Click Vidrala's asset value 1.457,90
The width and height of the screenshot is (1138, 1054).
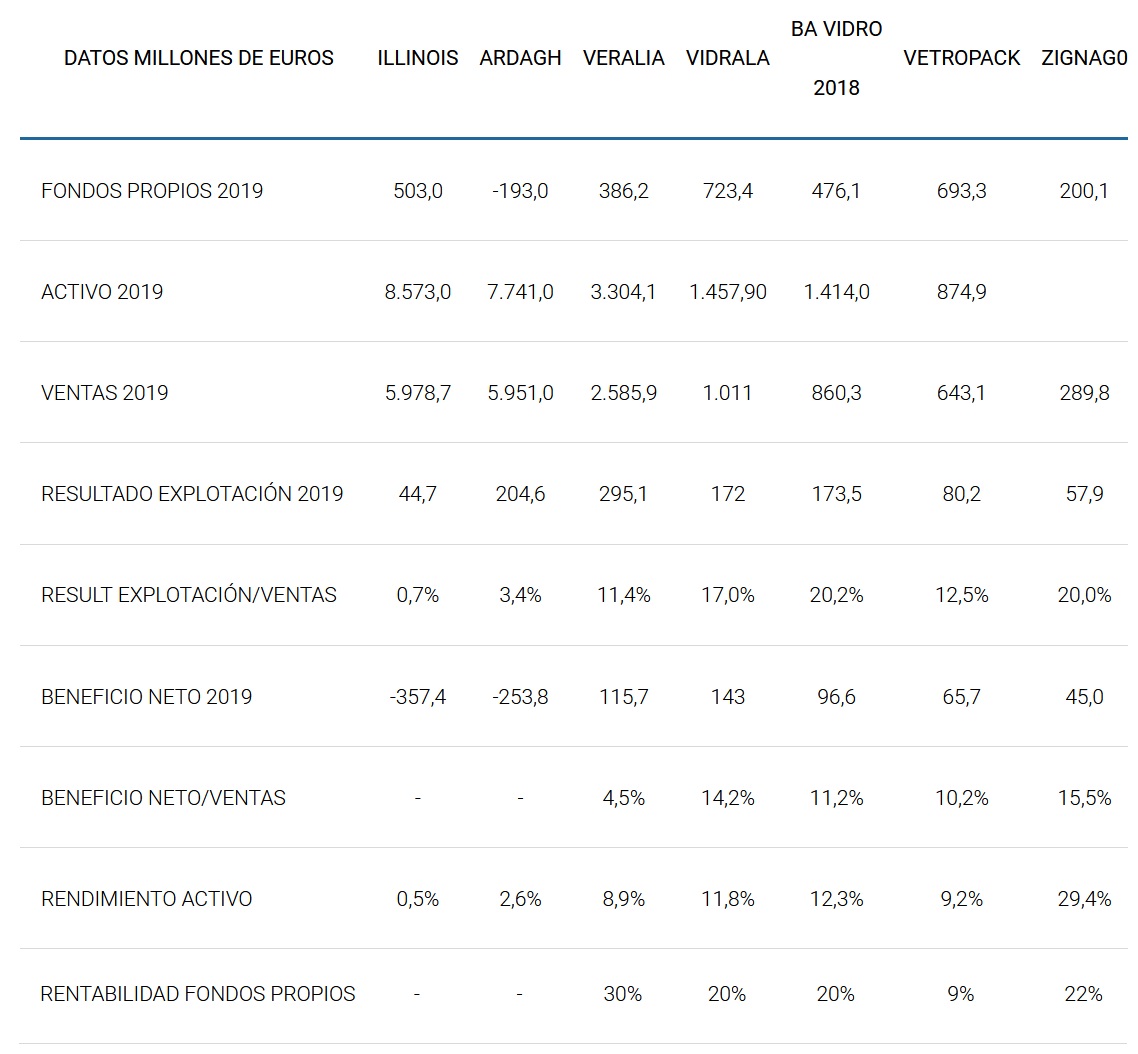pos(728,292)
